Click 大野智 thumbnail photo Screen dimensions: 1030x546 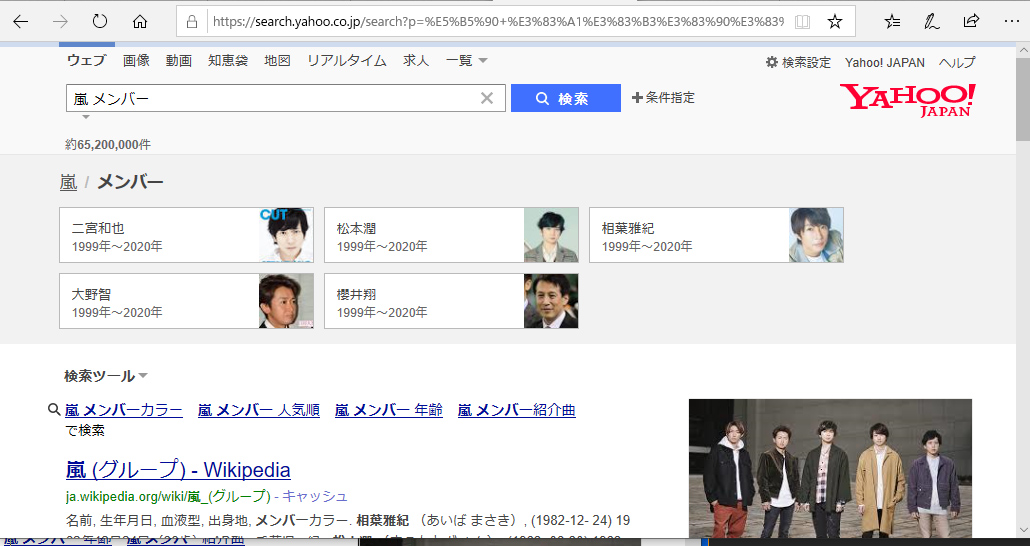coord(286,301)
